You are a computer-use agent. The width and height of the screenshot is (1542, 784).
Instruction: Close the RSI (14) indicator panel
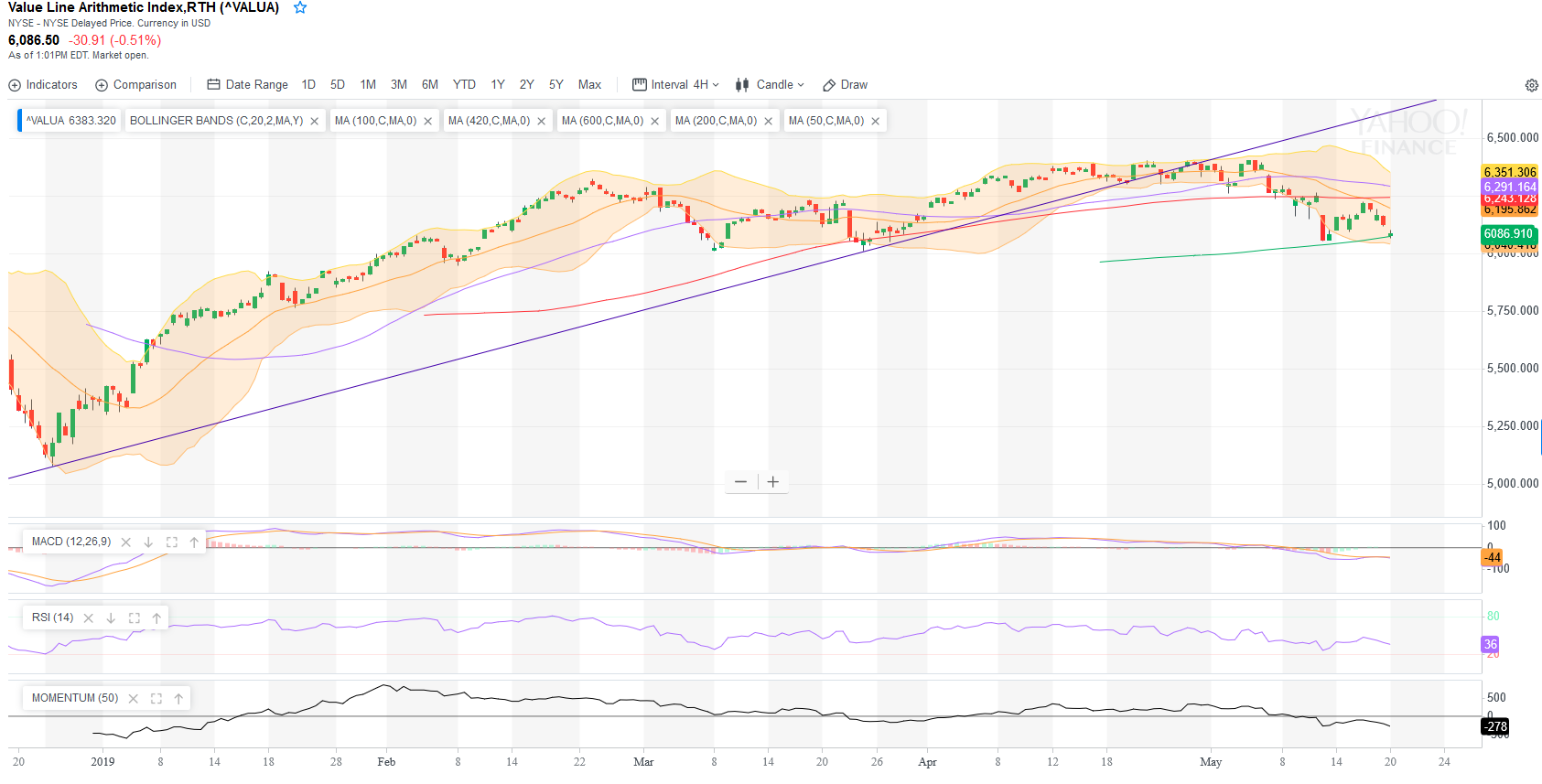89,618
